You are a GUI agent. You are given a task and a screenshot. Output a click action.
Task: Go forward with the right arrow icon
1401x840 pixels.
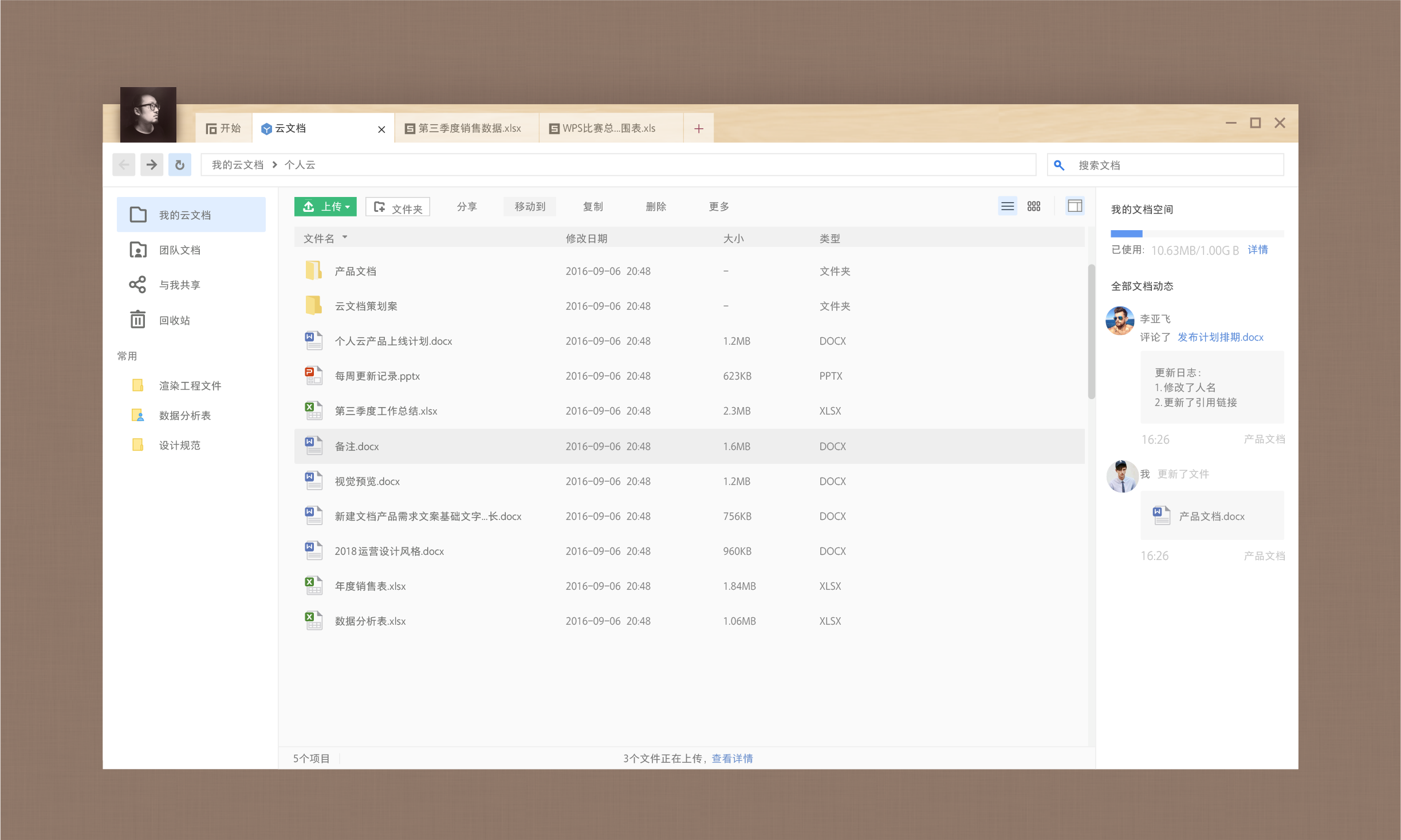point(151,165)
